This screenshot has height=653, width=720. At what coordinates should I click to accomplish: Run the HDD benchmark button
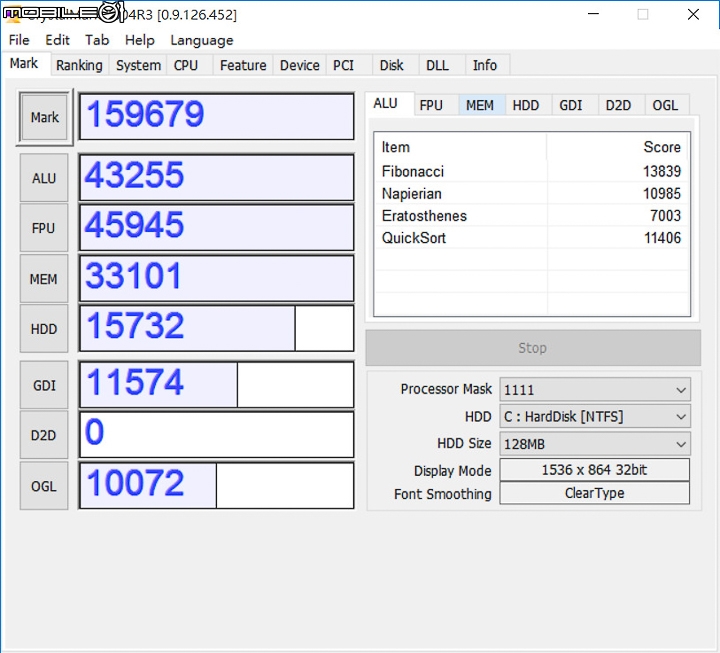pos(44,329)
